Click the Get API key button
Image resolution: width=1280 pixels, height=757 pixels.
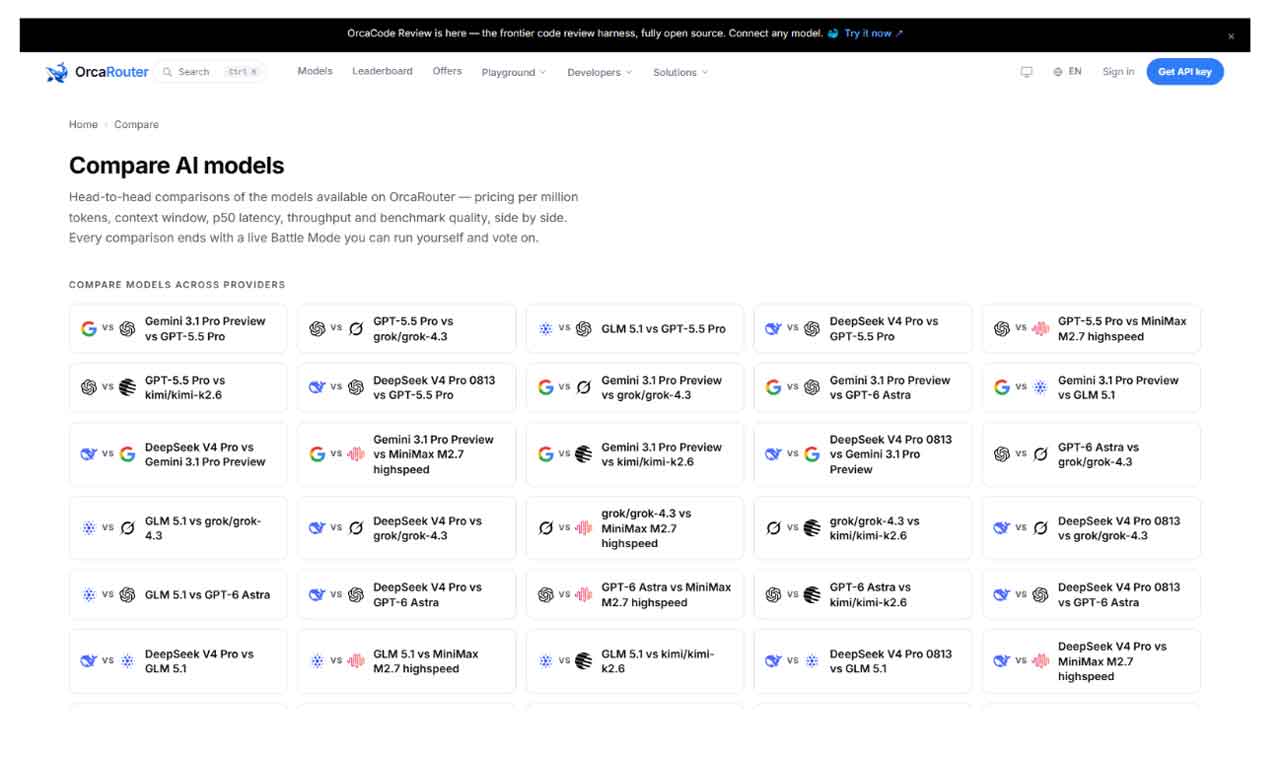(x=1185, y=72)
